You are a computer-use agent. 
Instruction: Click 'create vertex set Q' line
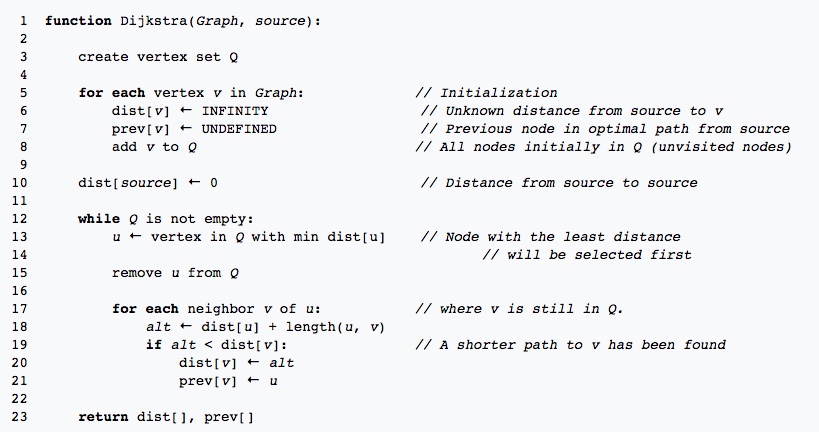tap(158, 57)
